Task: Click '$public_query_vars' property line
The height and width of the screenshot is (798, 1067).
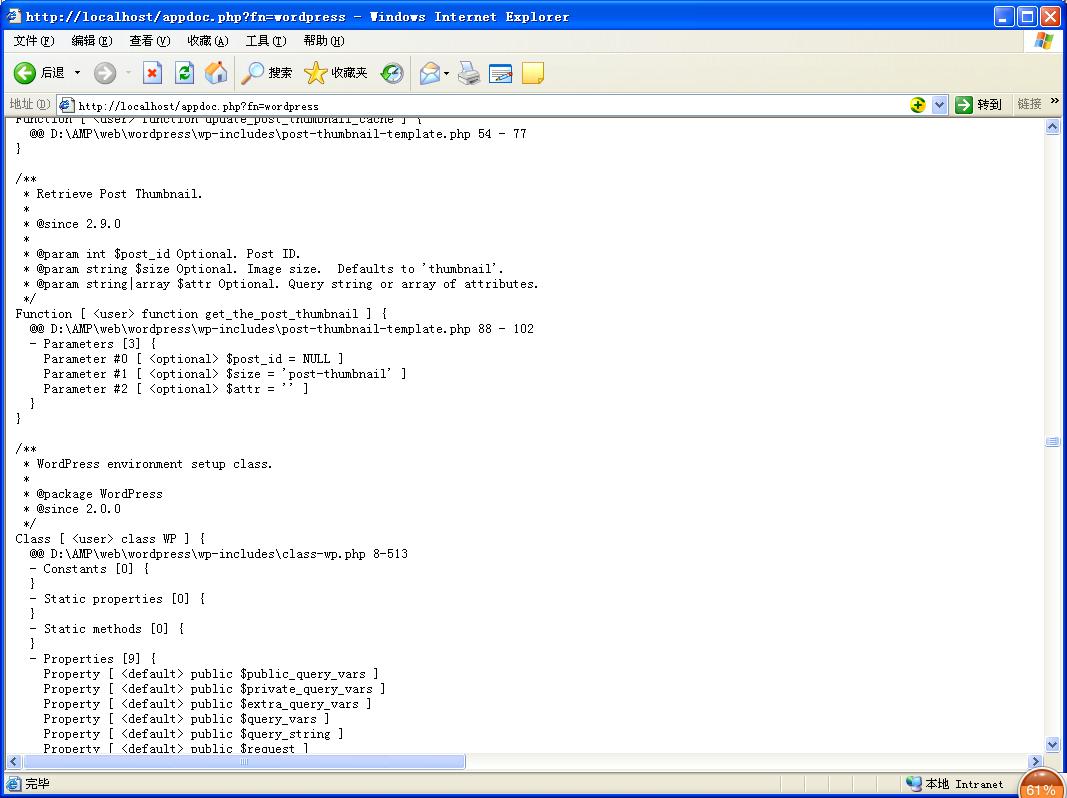Action: point(211,674)
